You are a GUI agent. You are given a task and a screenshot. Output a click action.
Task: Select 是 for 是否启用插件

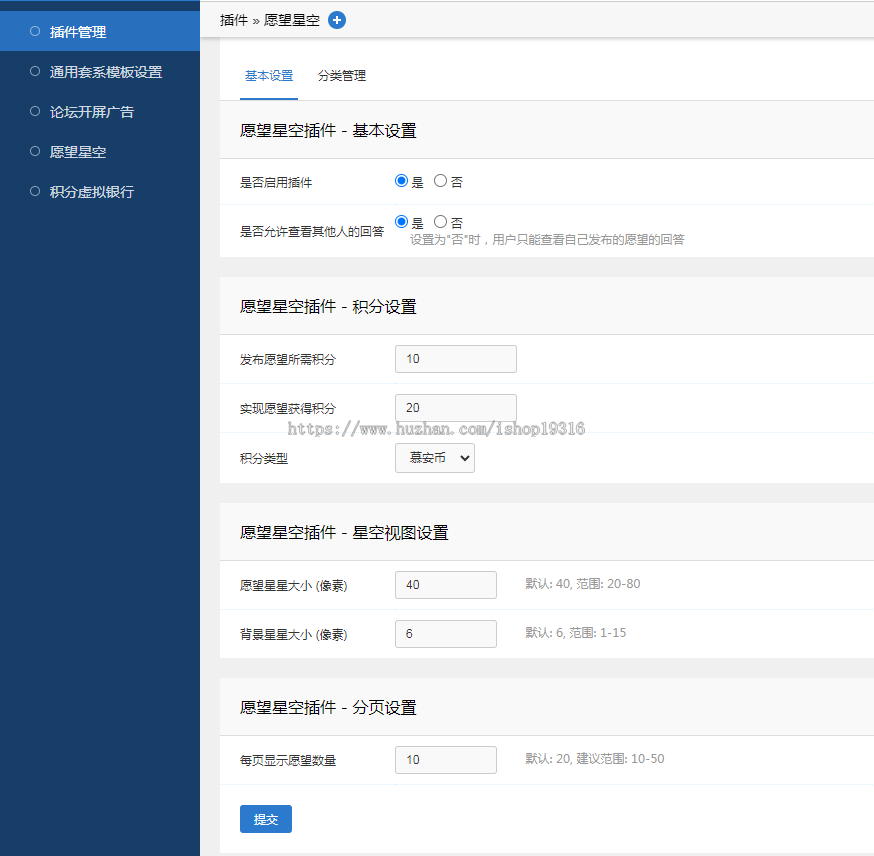(401, 181)
